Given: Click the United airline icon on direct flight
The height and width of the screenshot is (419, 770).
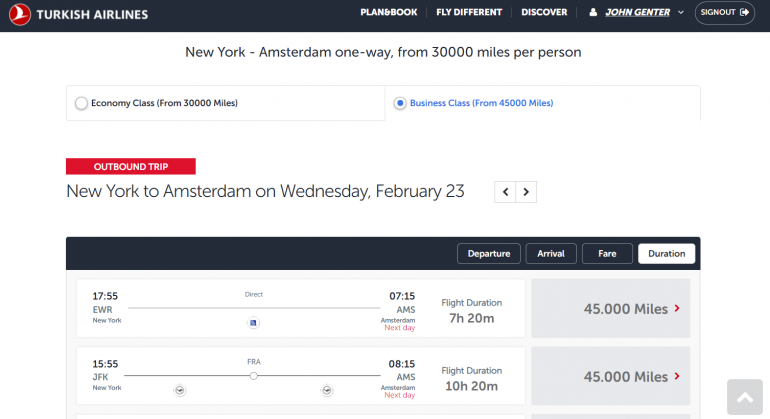Looking at the screenshot, I should [253, 322].
